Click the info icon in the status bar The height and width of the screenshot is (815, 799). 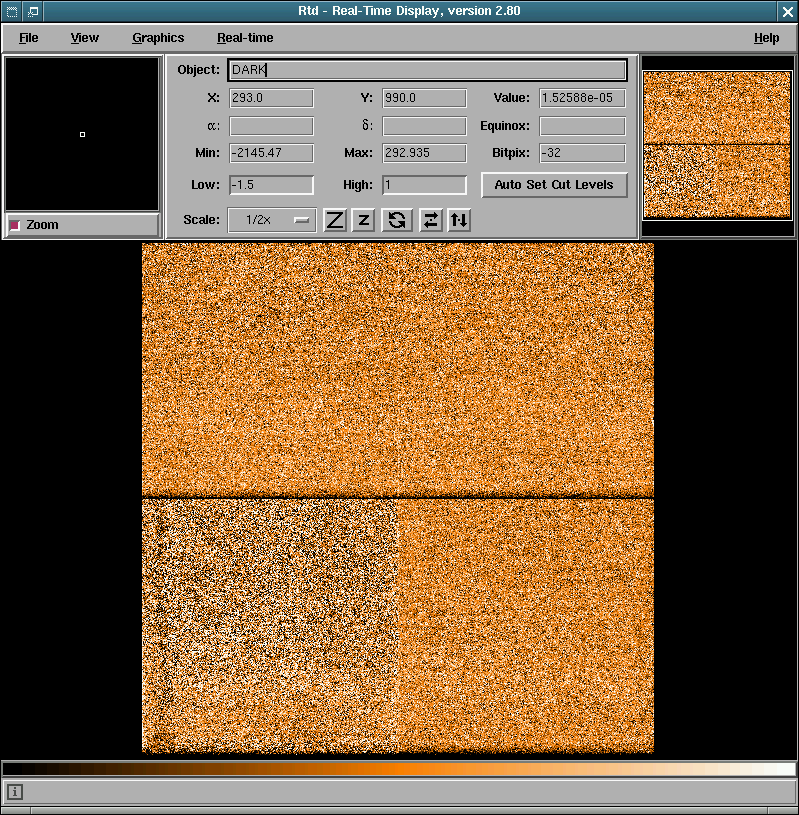(x=15, y=792)
